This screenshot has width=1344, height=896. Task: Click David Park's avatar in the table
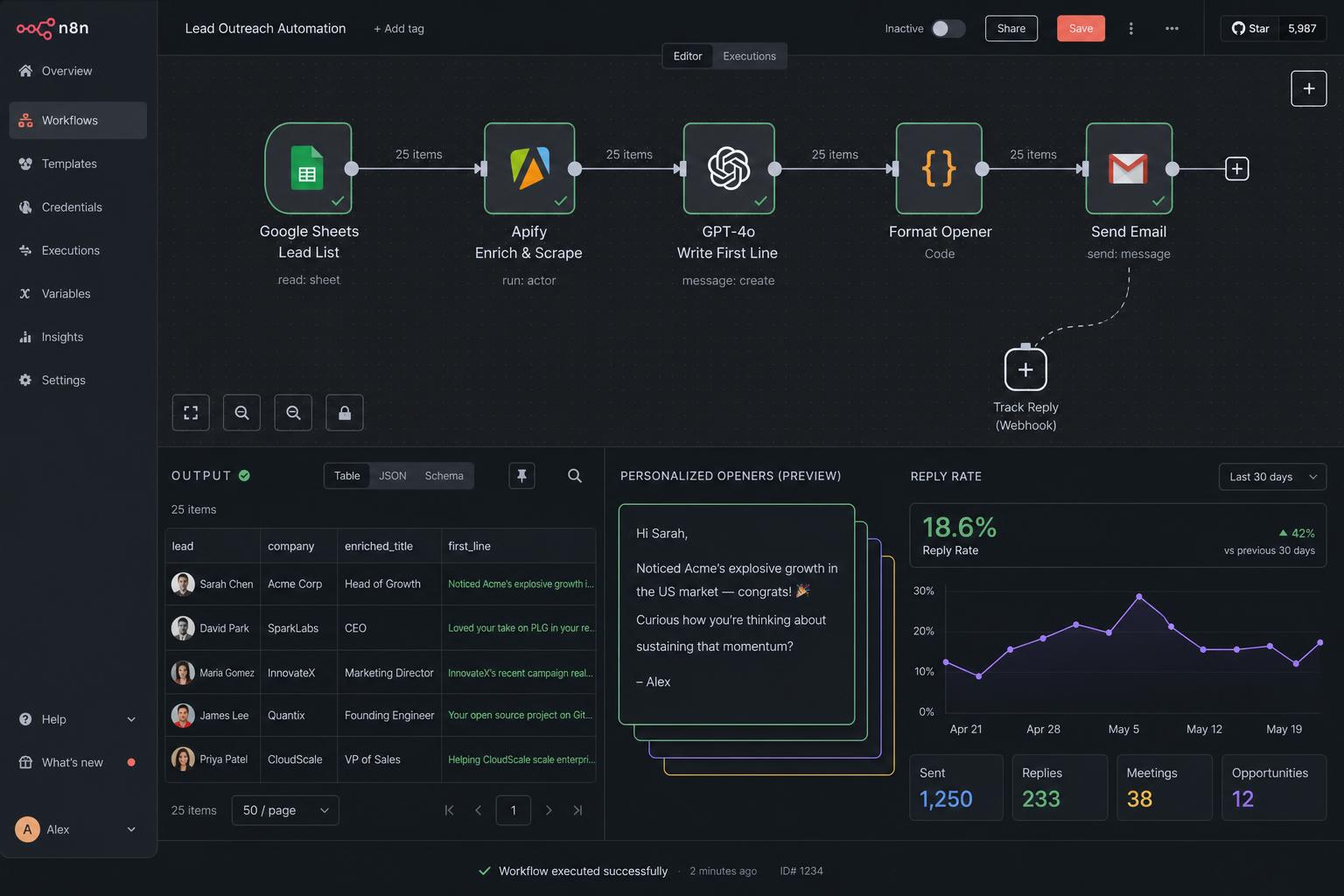tap(183, 628)
